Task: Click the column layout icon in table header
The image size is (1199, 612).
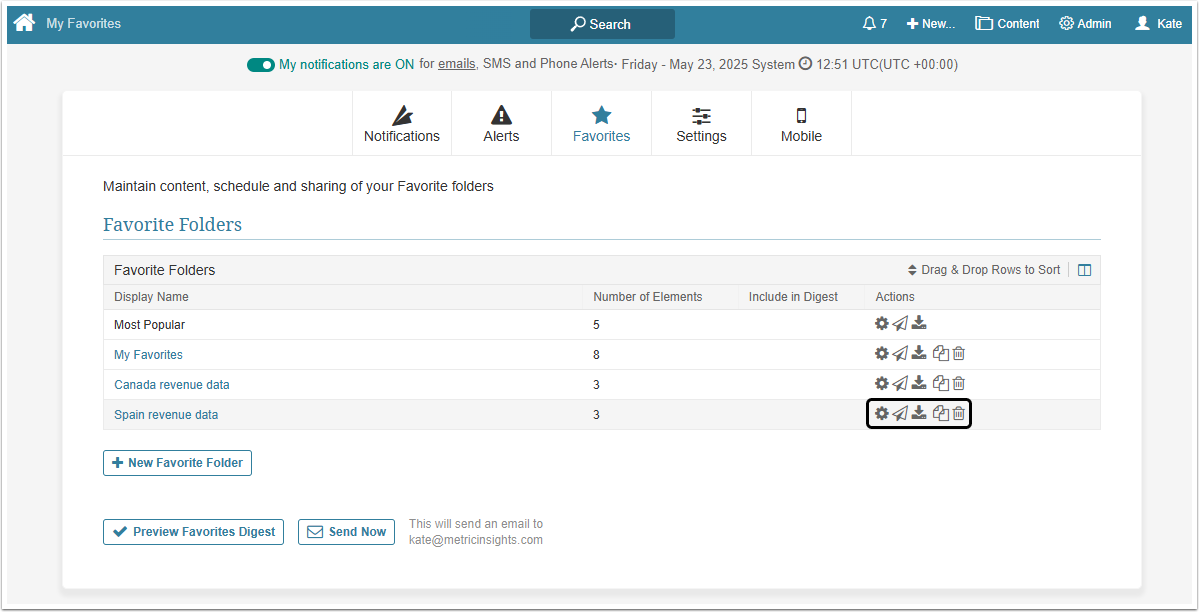Action: [x=1084, y=270]
